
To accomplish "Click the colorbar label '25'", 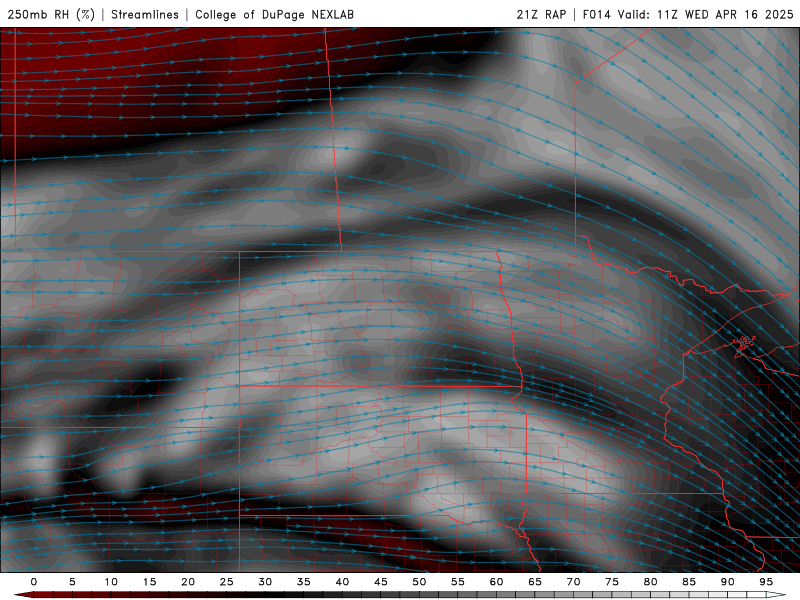I will [227, 582].
